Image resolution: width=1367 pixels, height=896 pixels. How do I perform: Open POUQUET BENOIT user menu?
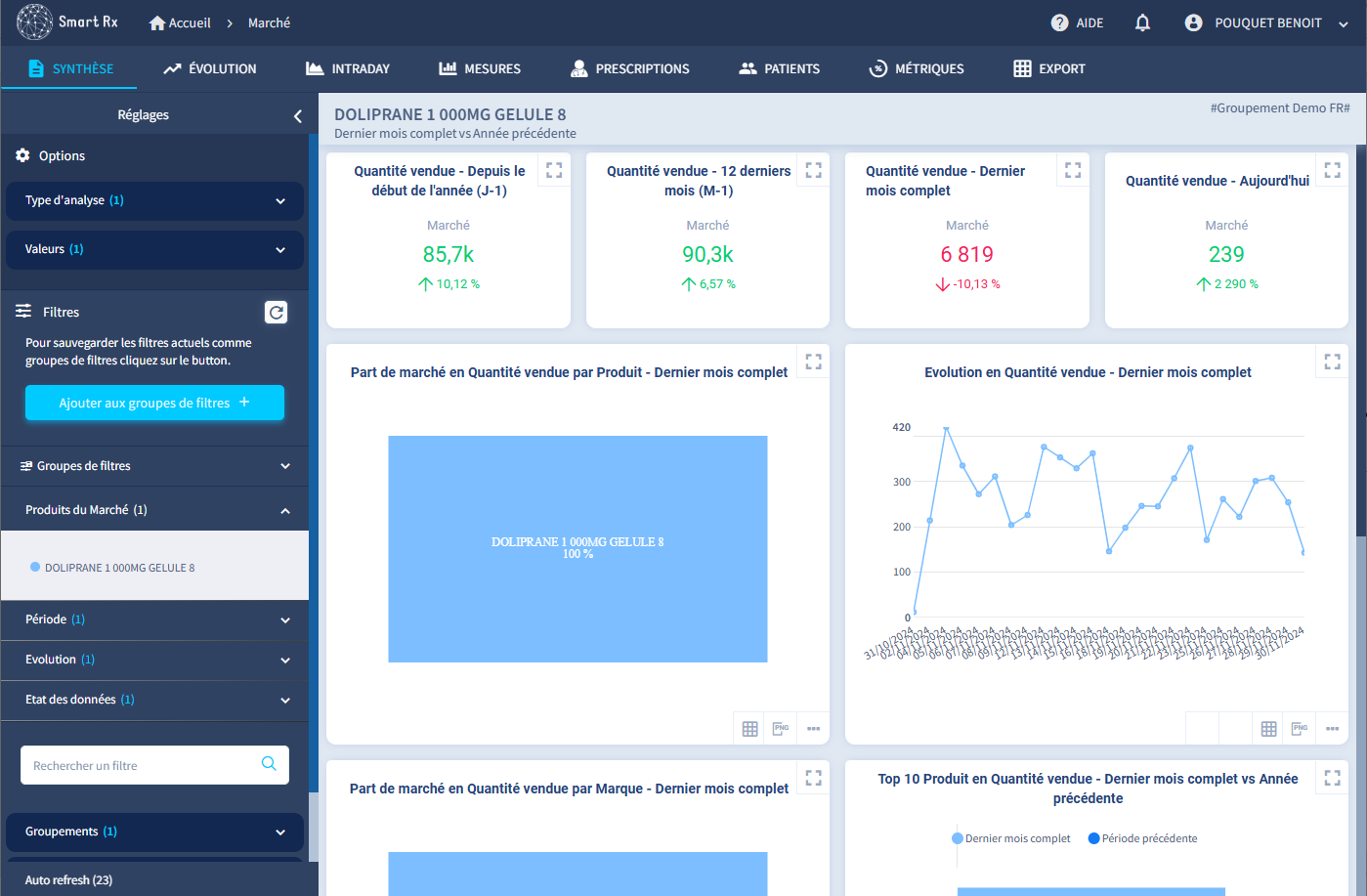pos(1266,22)
